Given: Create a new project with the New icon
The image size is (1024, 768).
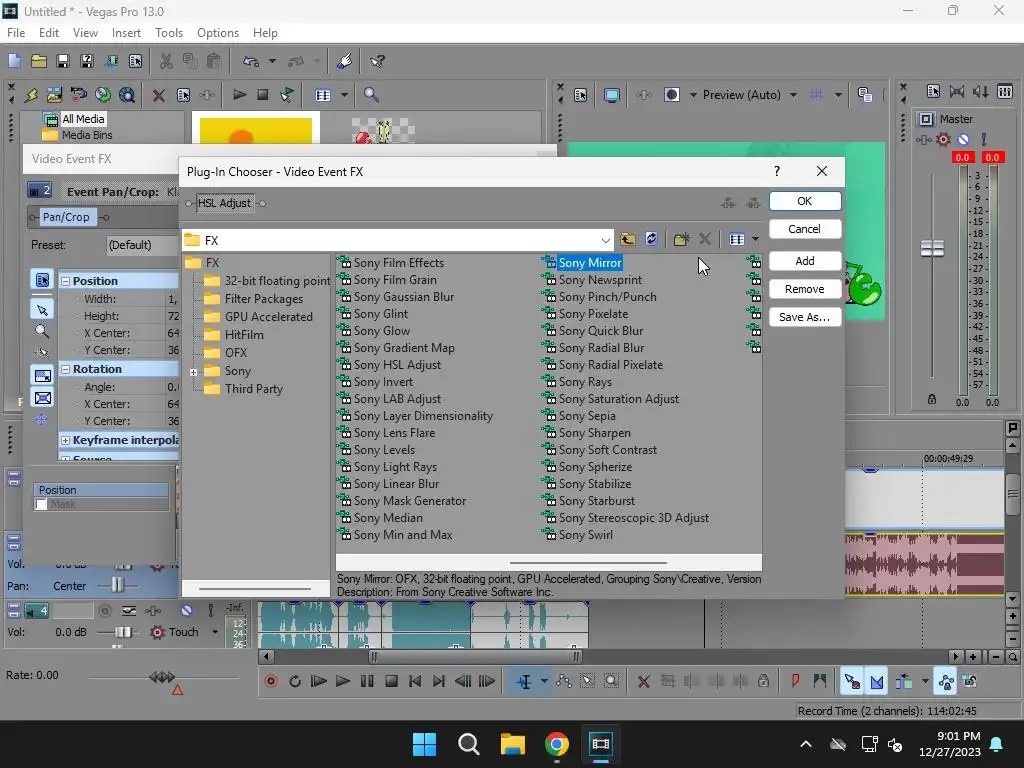Looking at the screenshot, I should tap(14, 61).
